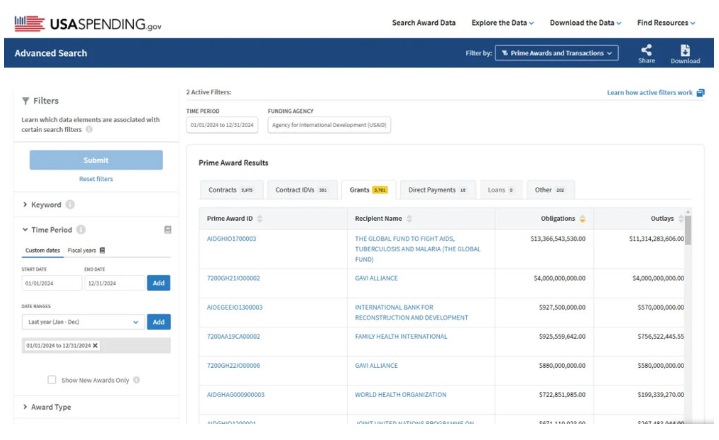The image size is (719, 440).
Task: Click Add button next to date range dropdown
Action: pos(159,322)
